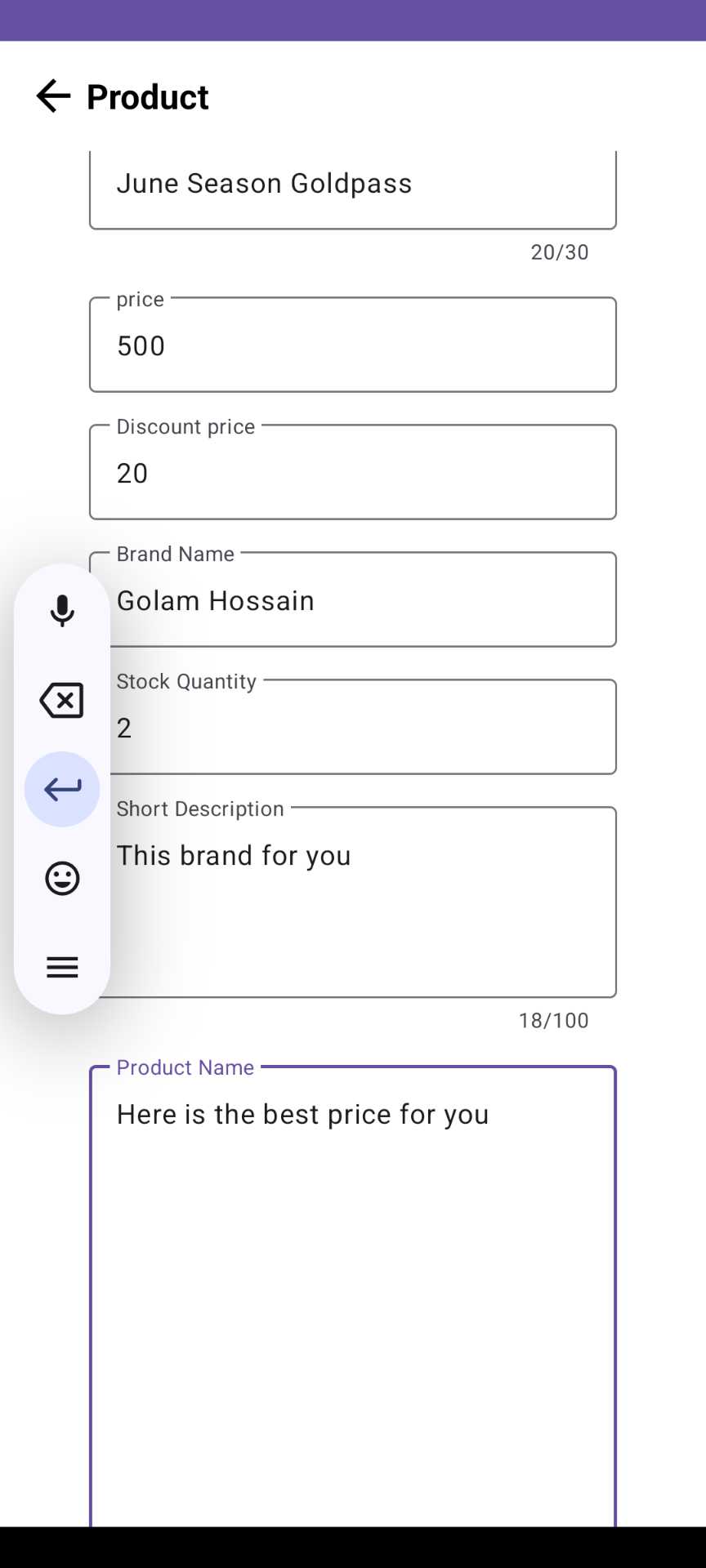
Task: Tap the 'Brand Name' field label
Action: point(175,555)
